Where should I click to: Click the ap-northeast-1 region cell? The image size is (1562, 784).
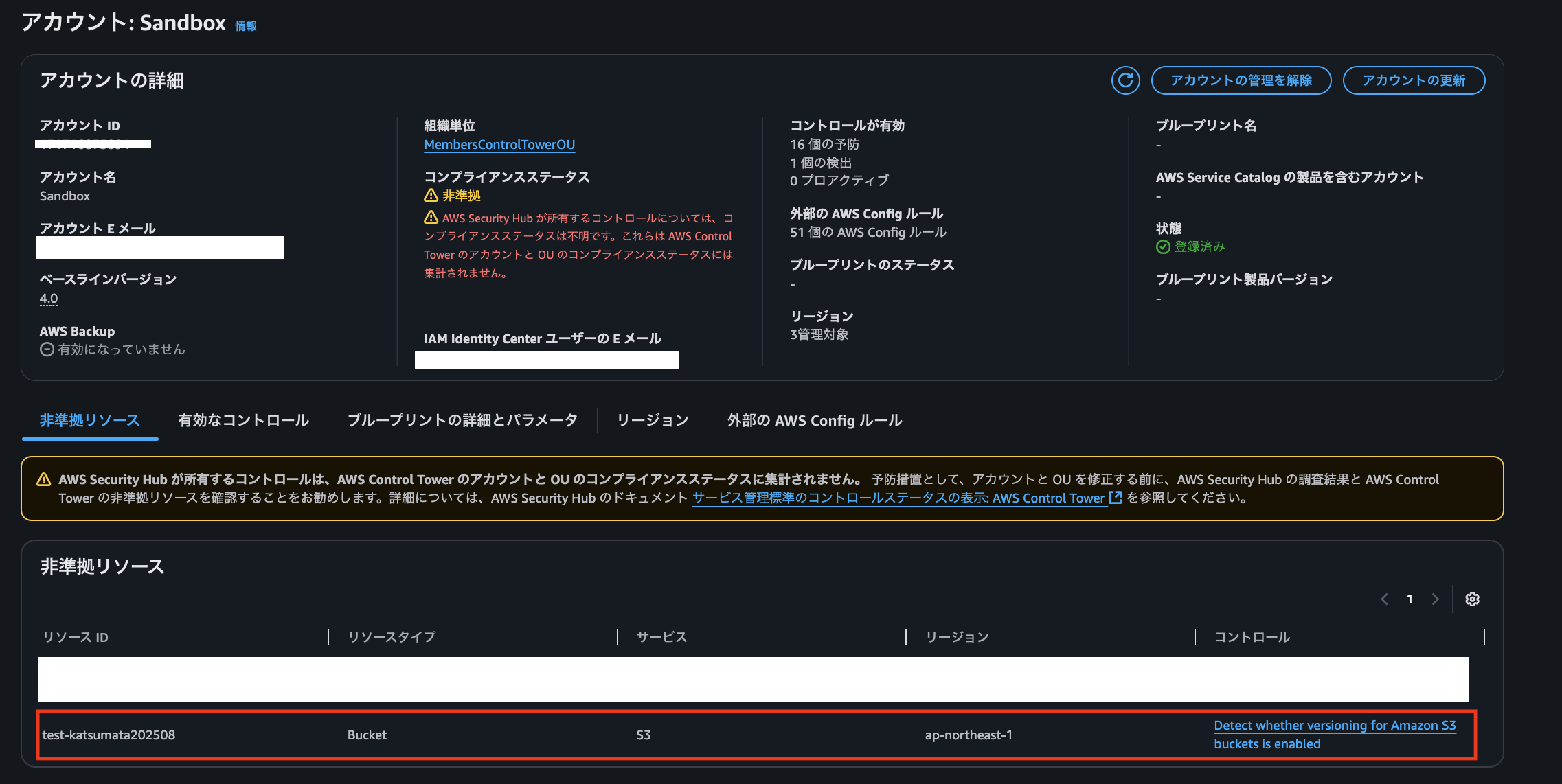point(969,735)
